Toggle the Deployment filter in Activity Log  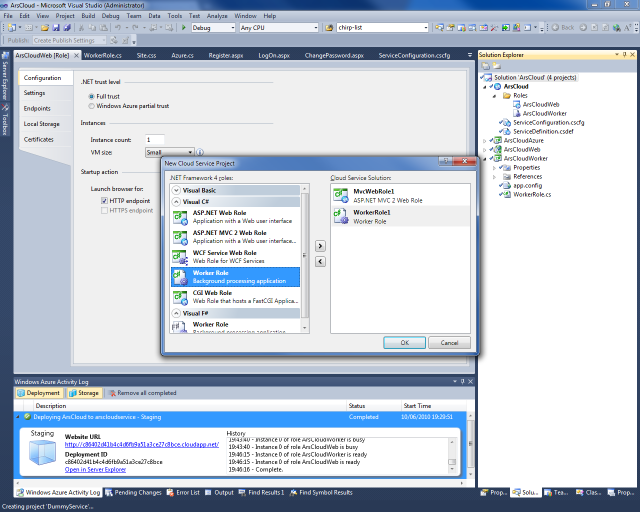[38, 393]
